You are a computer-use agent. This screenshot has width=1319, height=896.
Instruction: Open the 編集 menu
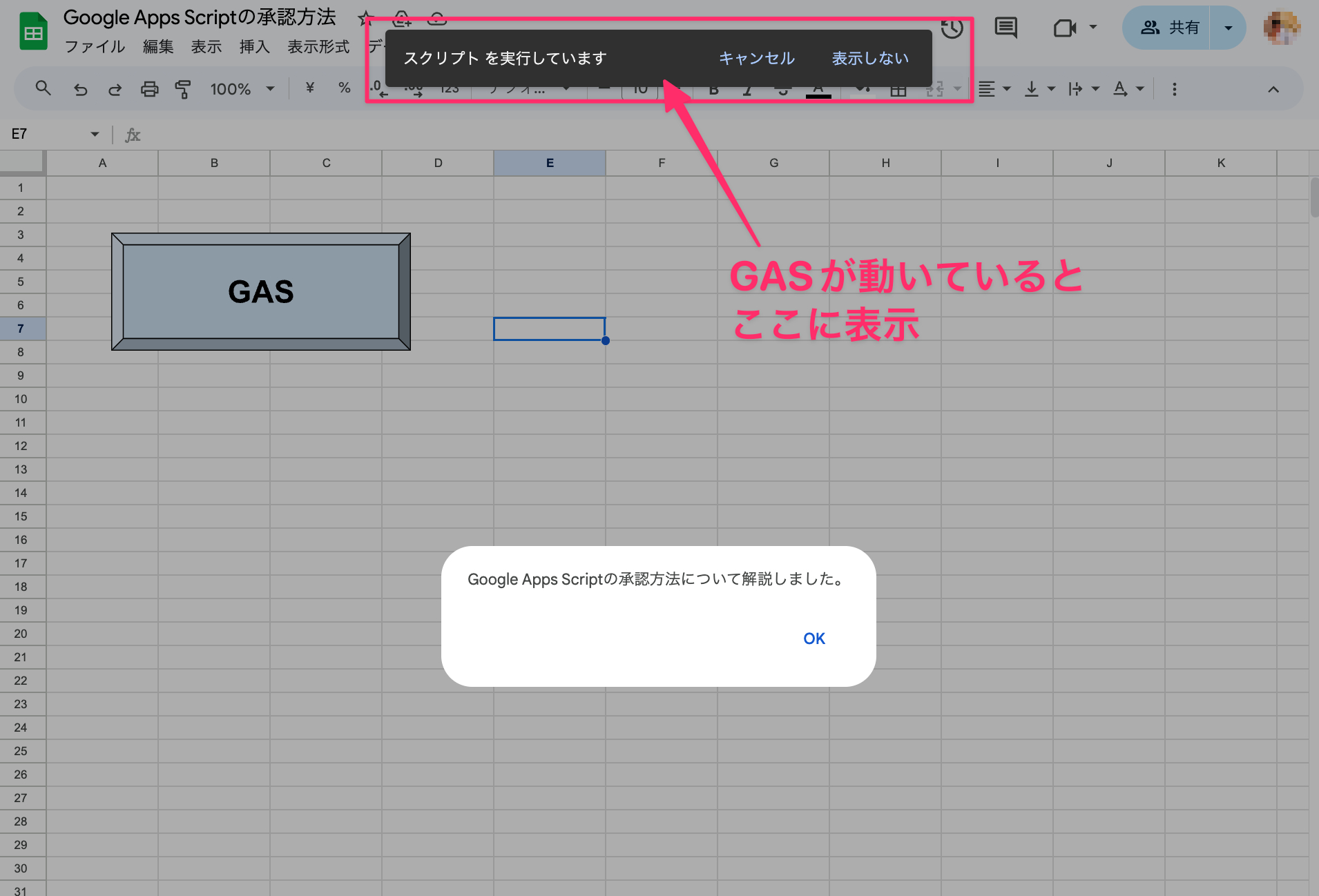pos(158,47)
